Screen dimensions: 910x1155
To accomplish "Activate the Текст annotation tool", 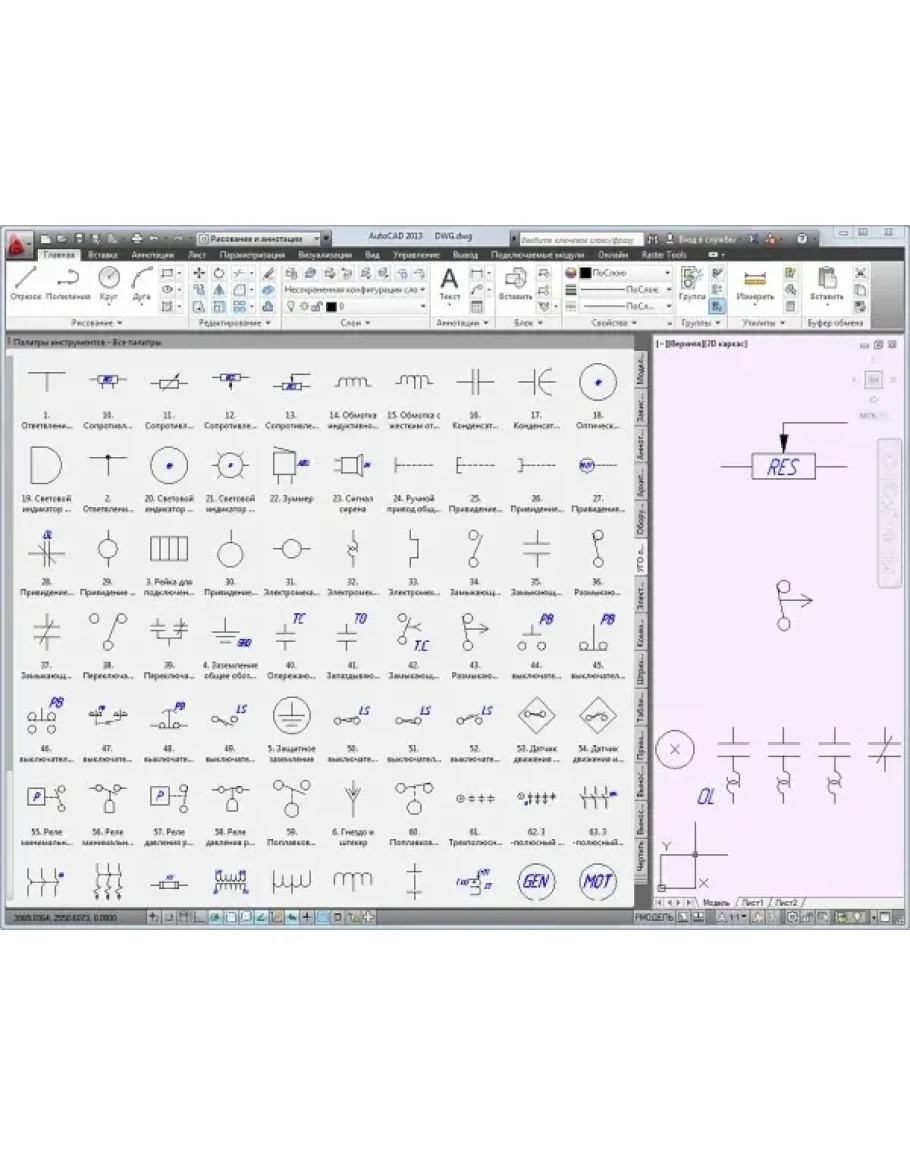I will [450, 283].
